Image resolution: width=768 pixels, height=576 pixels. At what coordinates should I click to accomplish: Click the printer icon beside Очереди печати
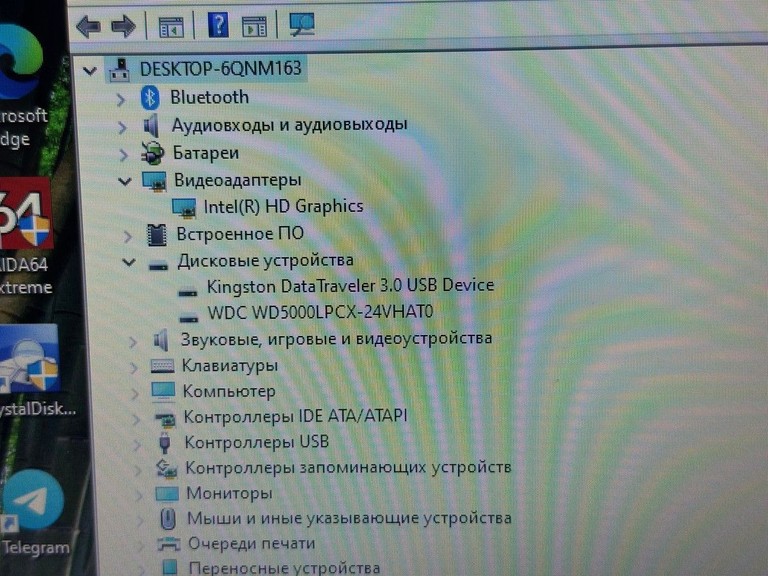tap(168, 544)
